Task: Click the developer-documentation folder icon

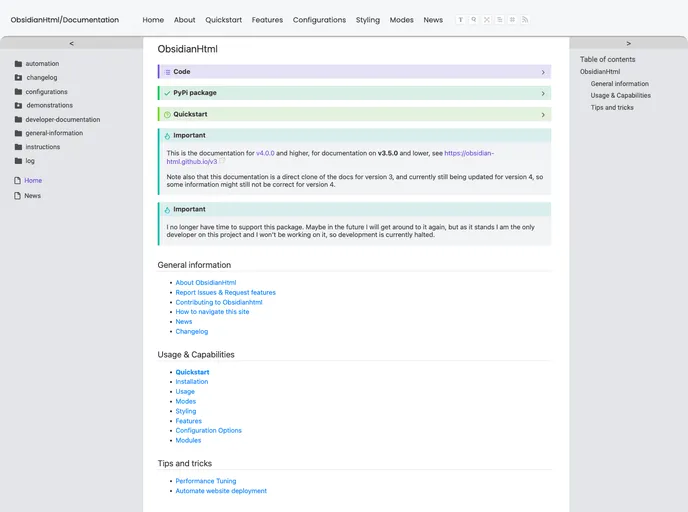Action: click(18, 119)
